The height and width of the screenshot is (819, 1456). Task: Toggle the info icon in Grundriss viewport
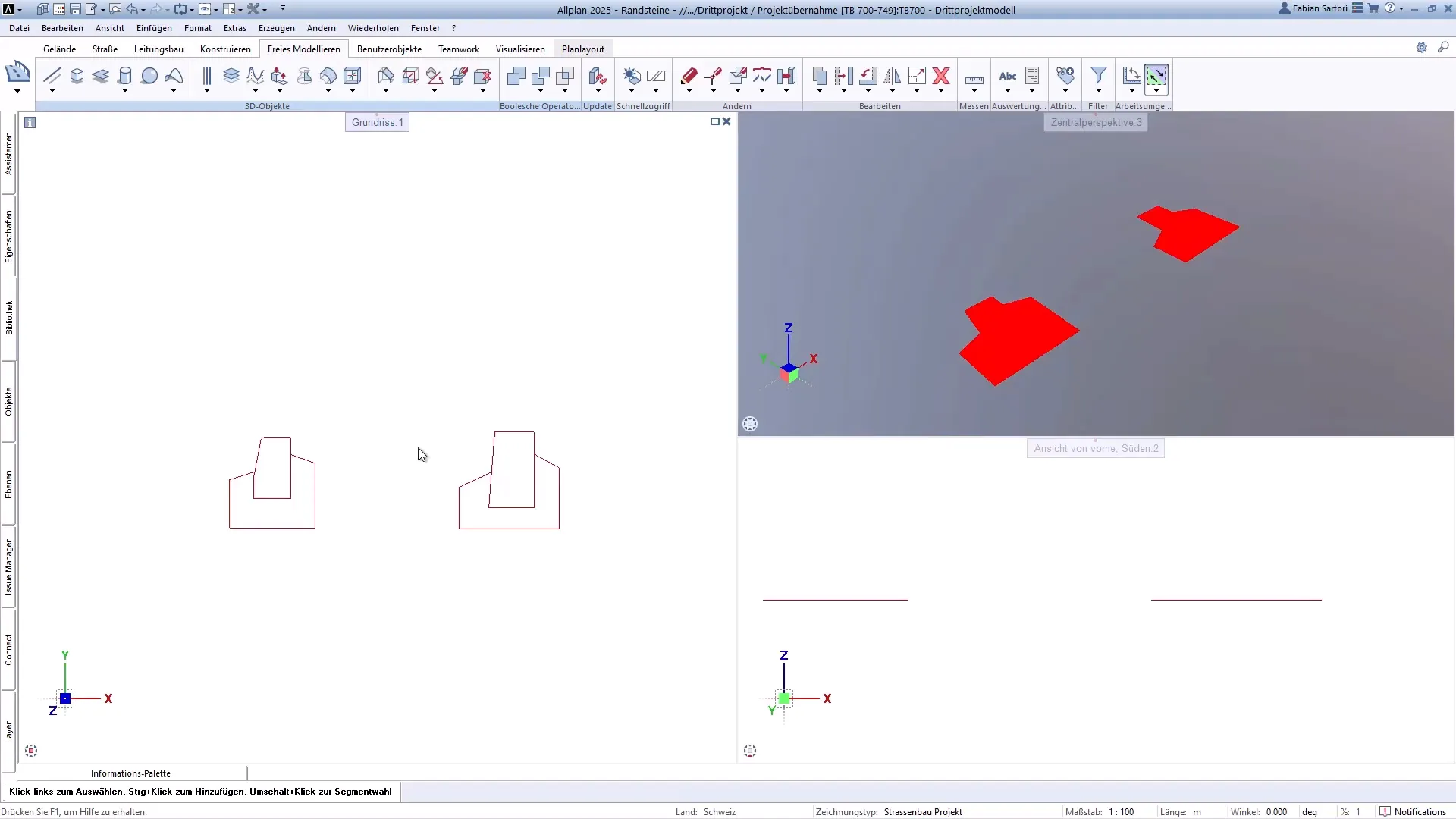(x=30, y=122)
